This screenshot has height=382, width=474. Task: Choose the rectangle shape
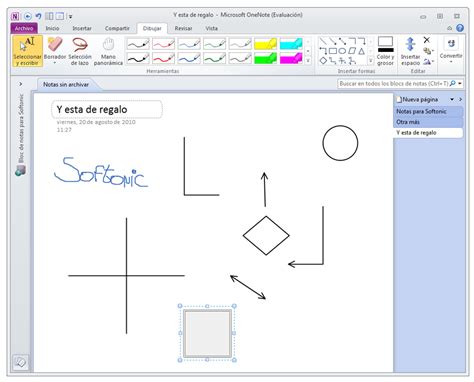coord(333,51)
